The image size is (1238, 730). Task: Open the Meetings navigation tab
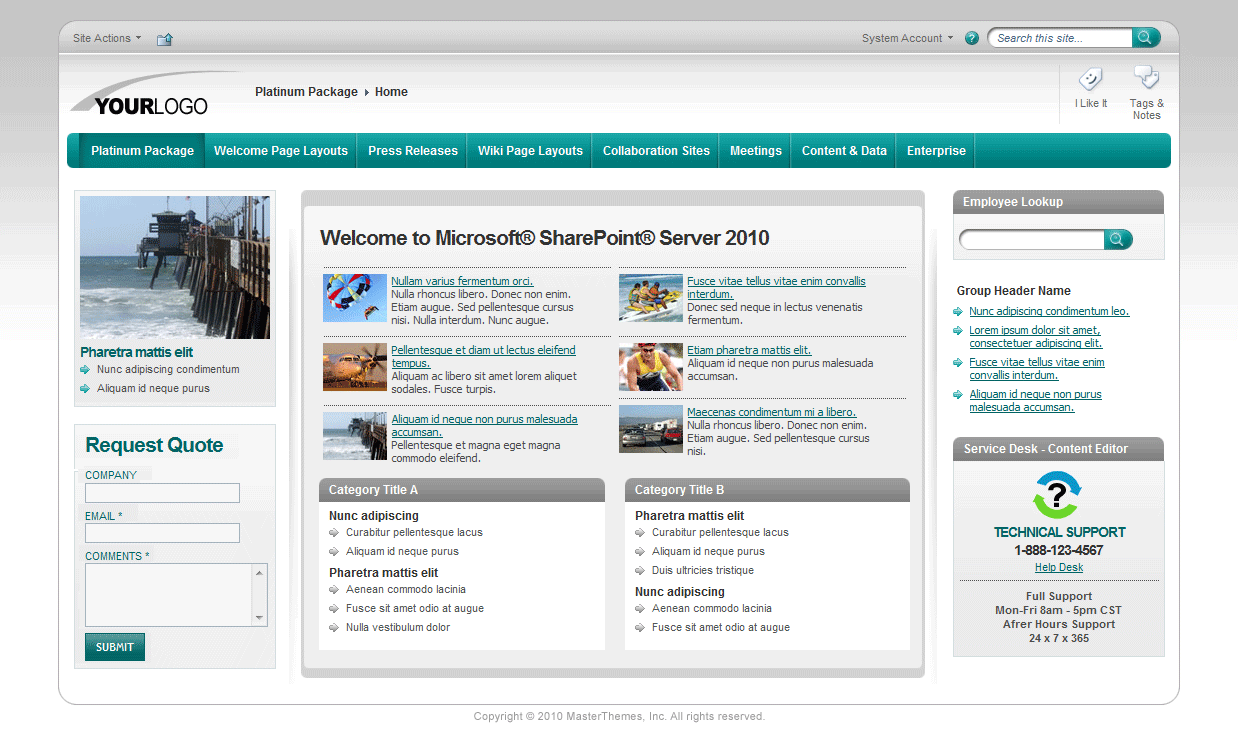755,150
